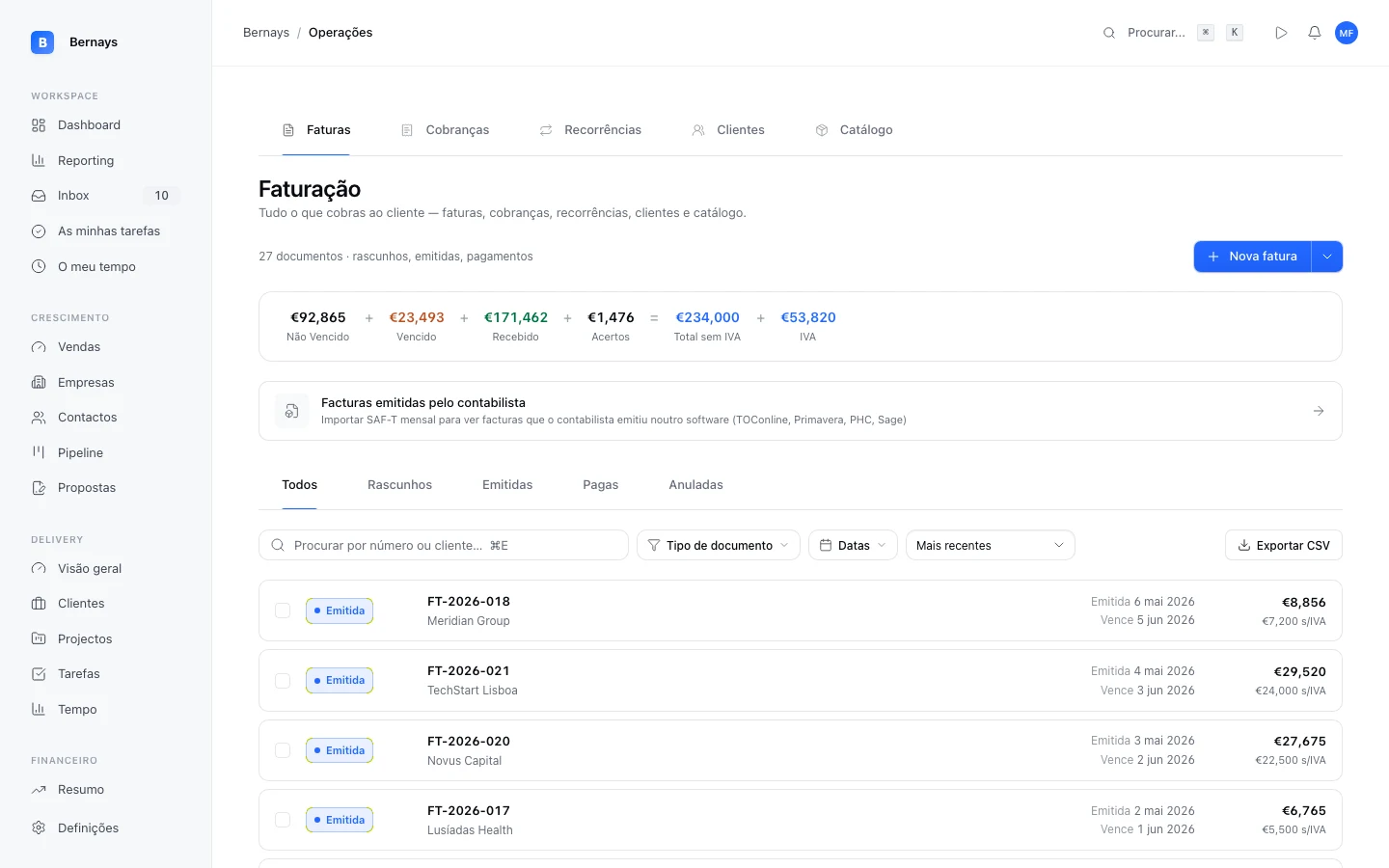Click Emitida badge on FT-2026-018
The image size is (1389, 868).
[340, 610]
